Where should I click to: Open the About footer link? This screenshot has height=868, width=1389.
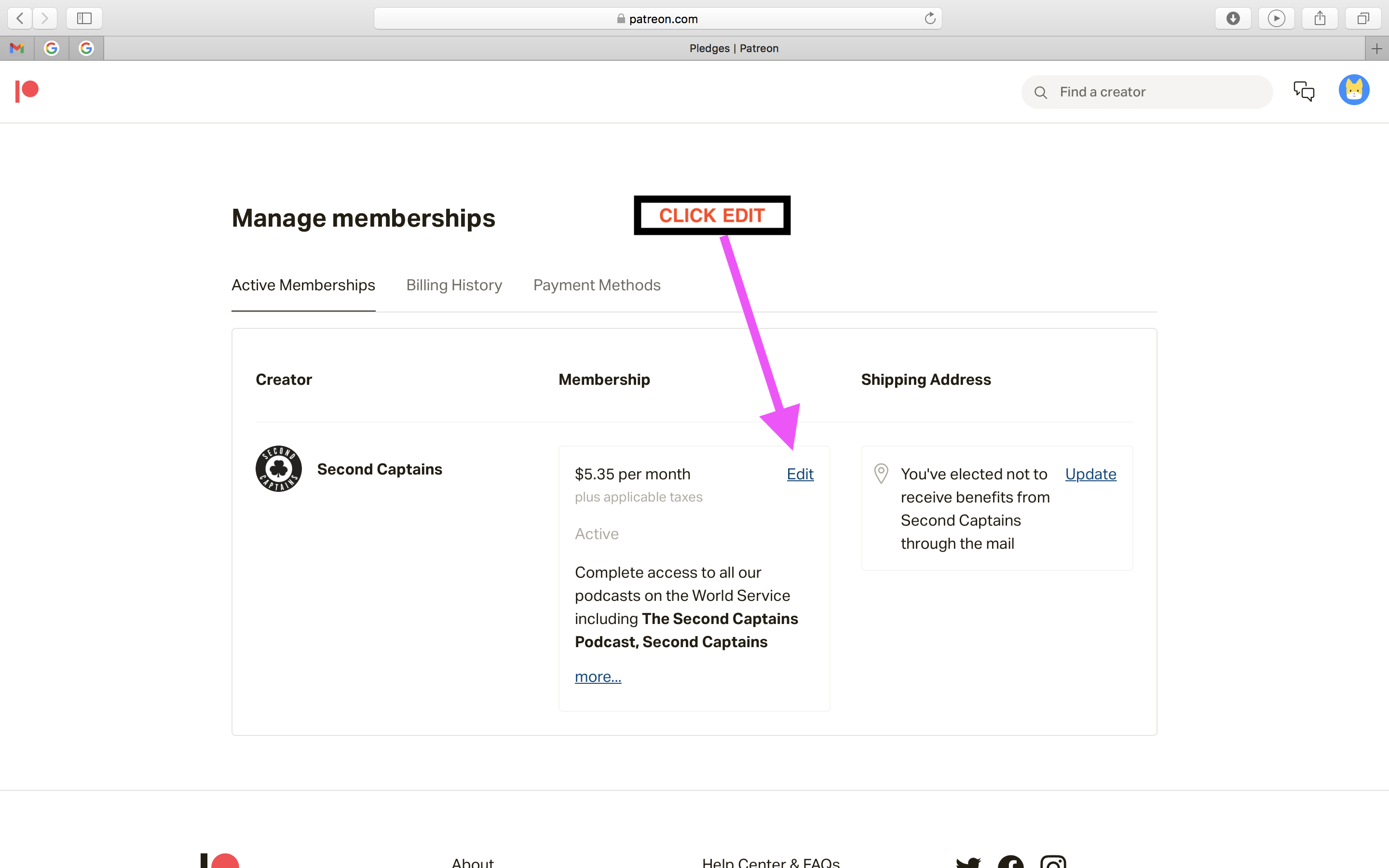click(472, 862)
